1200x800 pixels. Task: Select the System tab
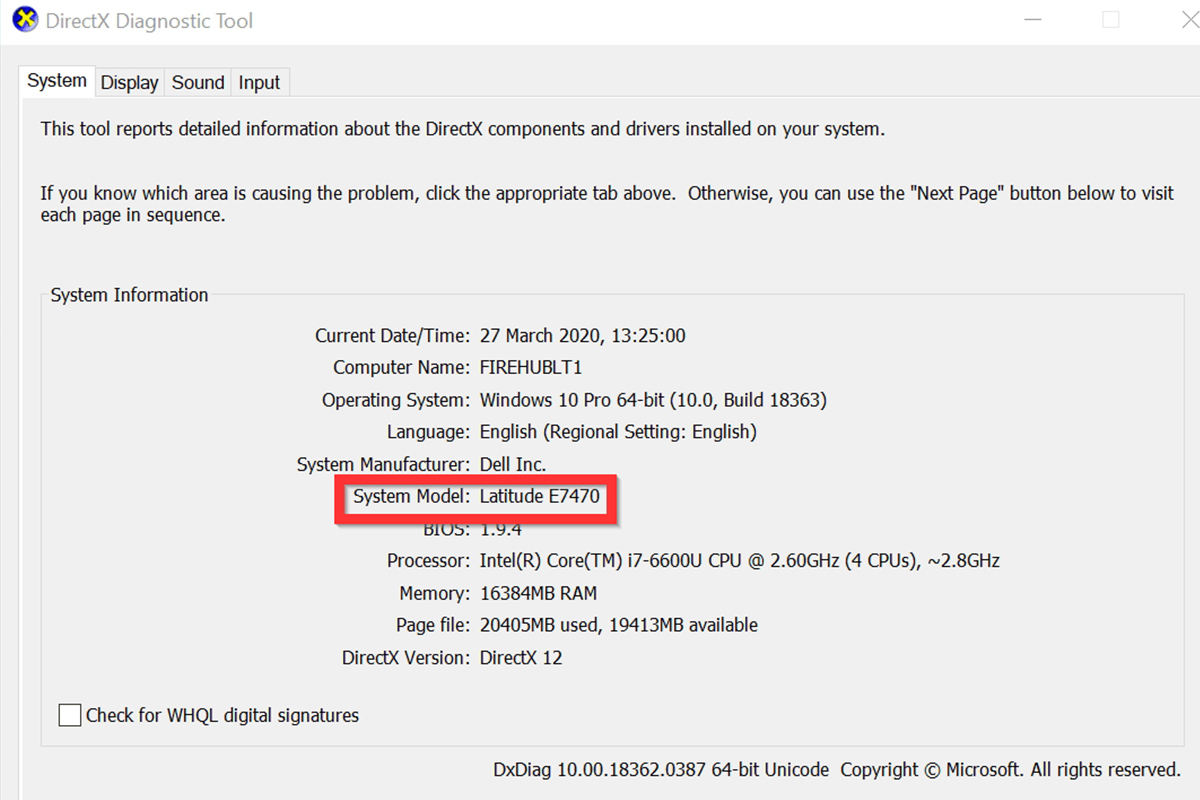point(57,81)
